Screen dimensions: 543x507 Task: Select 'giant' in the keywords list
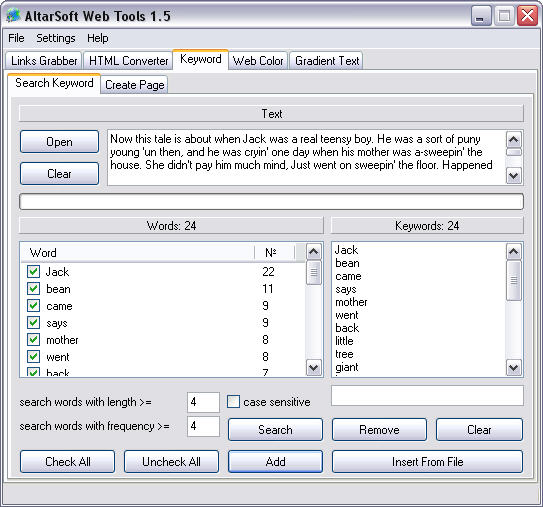pyautogui.click(x=347, y=367)
